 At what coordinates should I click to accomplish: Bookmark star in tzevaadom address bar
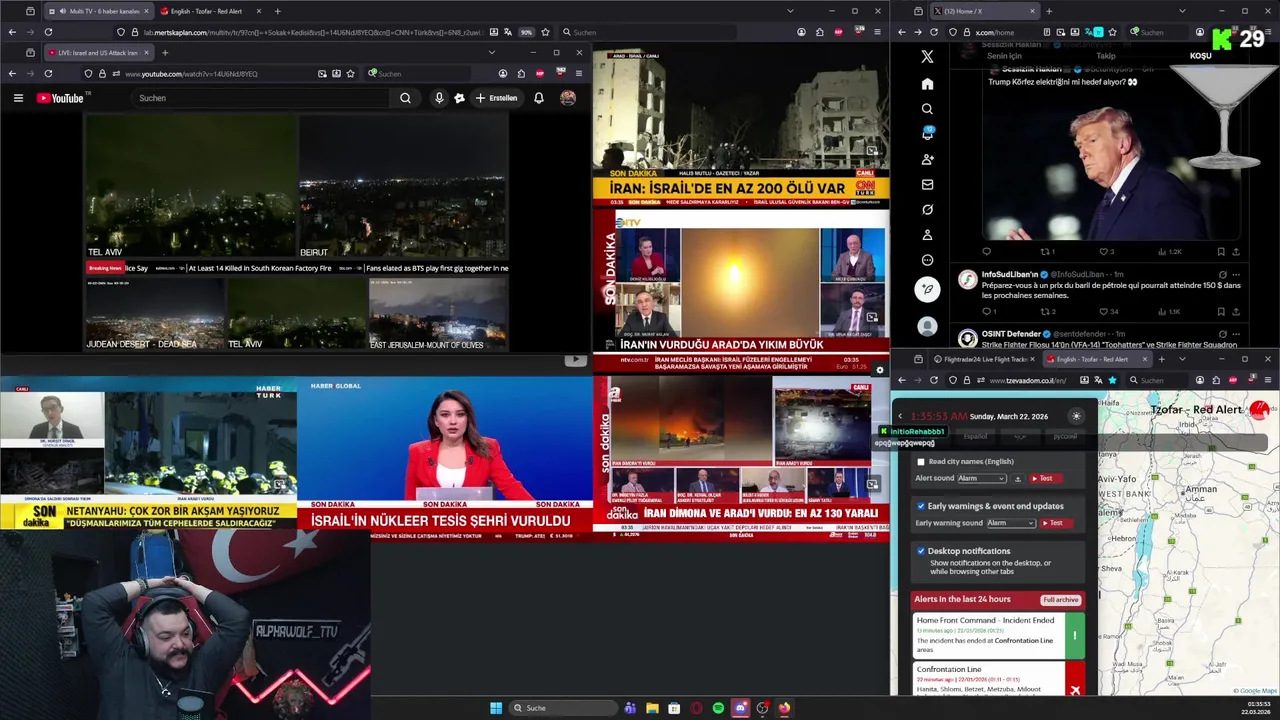[1112, 380]
